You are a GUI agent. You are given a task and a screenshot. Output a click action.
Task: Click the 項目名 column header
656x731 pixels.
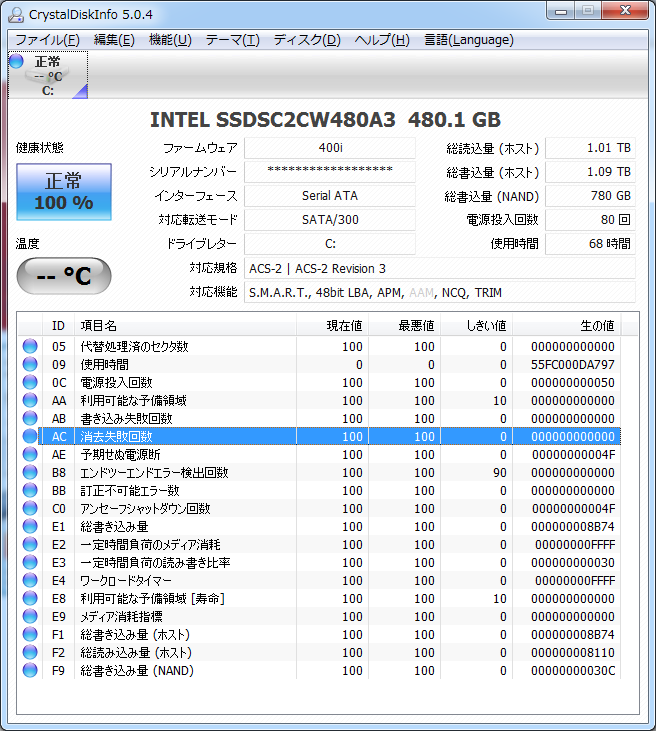point(186,325)
